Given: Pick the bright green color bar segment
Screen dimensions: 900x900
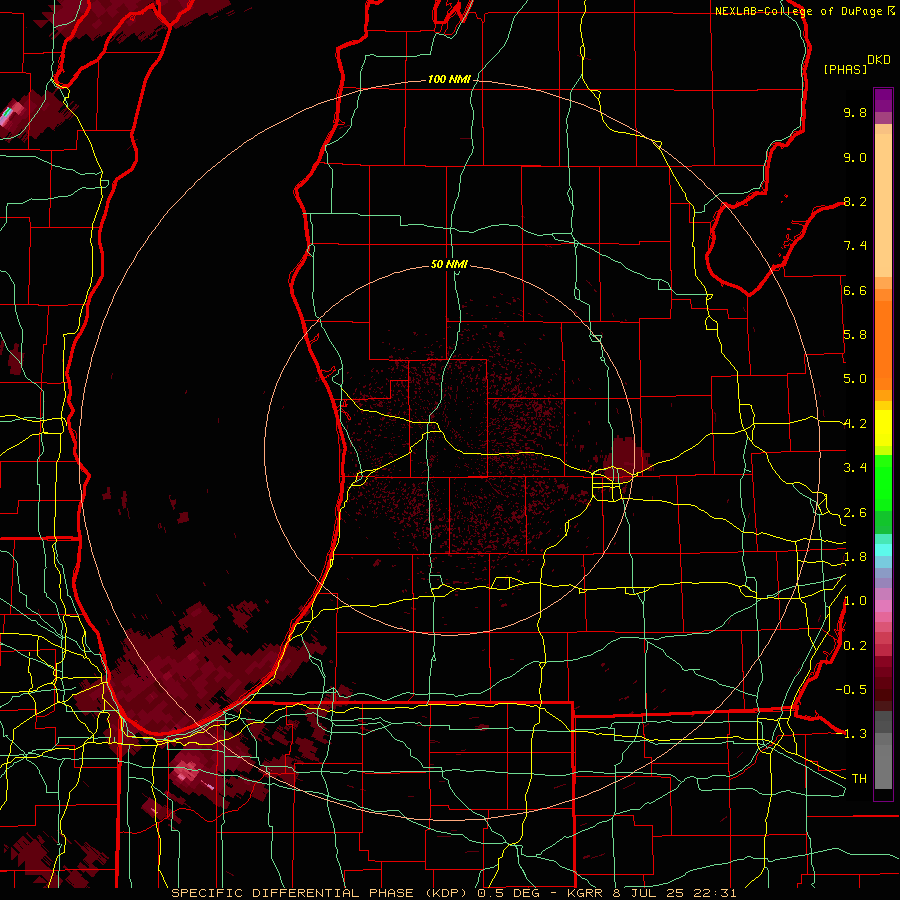Looking at the screenshot, I should click(883, 483).
